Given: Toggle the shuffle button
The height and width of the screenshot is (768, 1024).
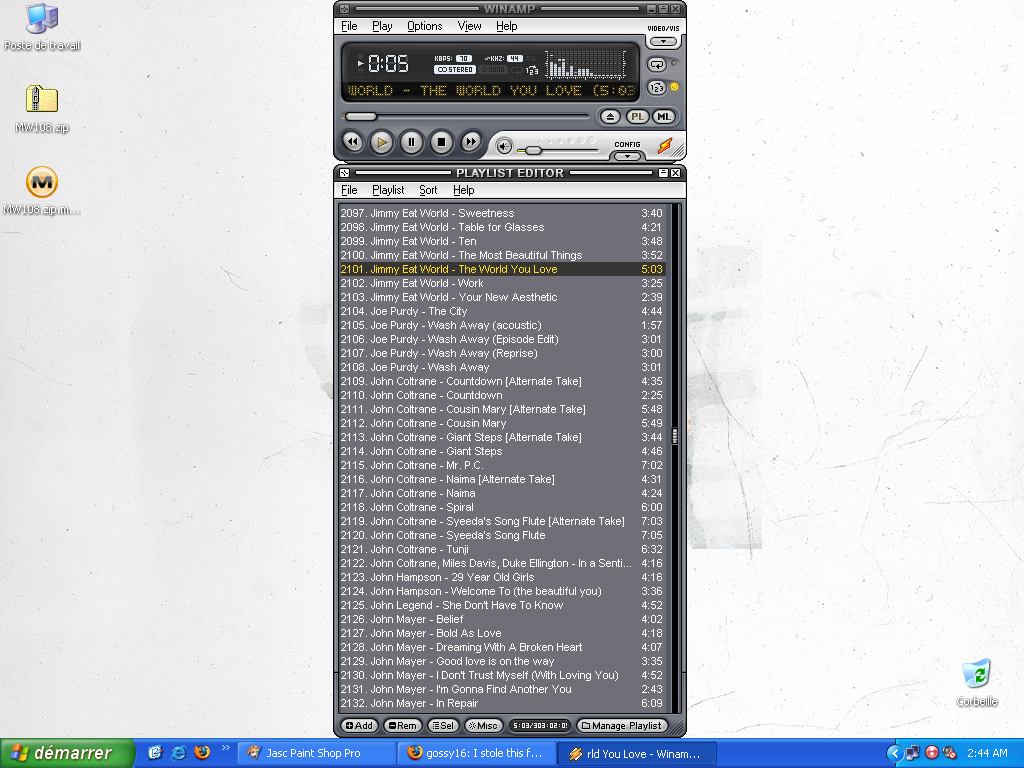Looking at the screenshot, I should [x=657, y=87].
